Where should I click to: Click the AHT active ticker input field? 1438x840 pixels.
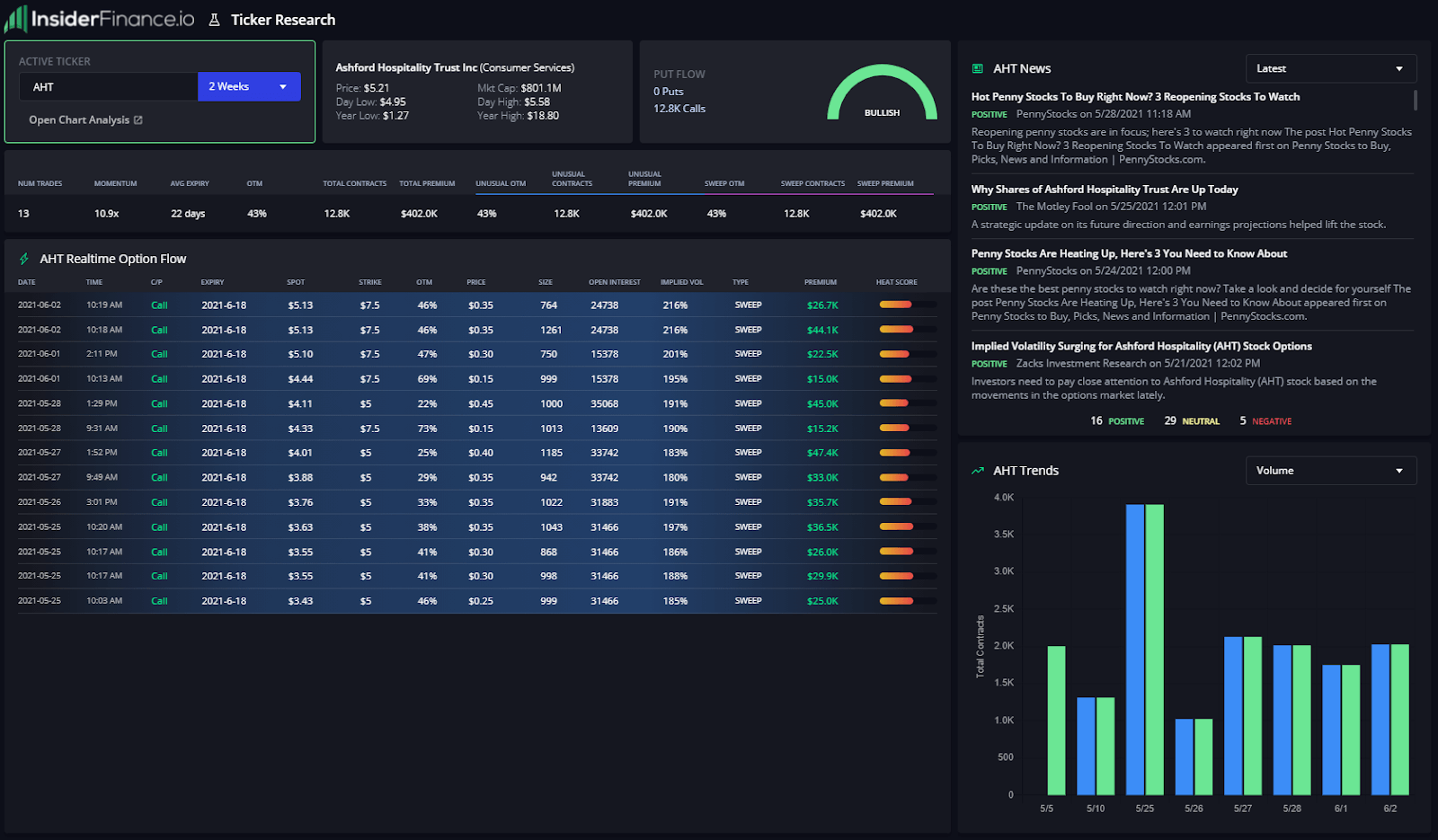pyautogui.click(x=109, y=87)
